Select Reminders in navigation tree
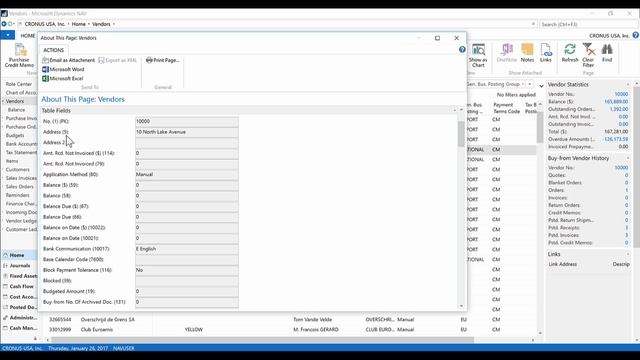The width and height of the screenshot is (640, 360). [18, 195]
